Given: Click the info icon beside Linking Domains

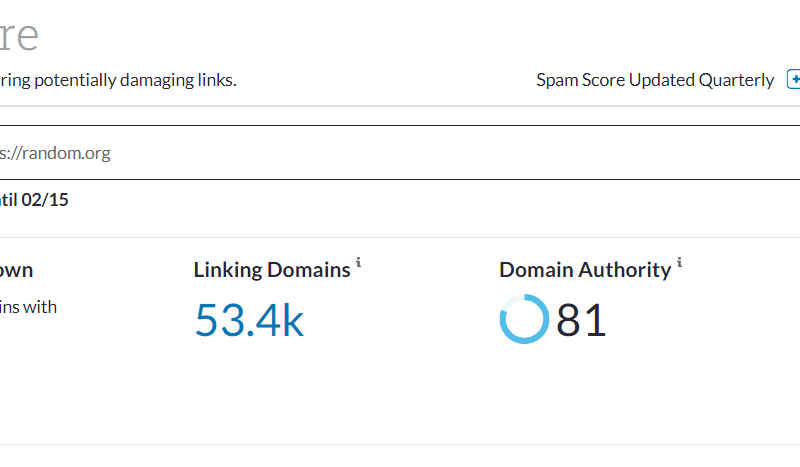Looking at the screenshot, I should 359,263.
